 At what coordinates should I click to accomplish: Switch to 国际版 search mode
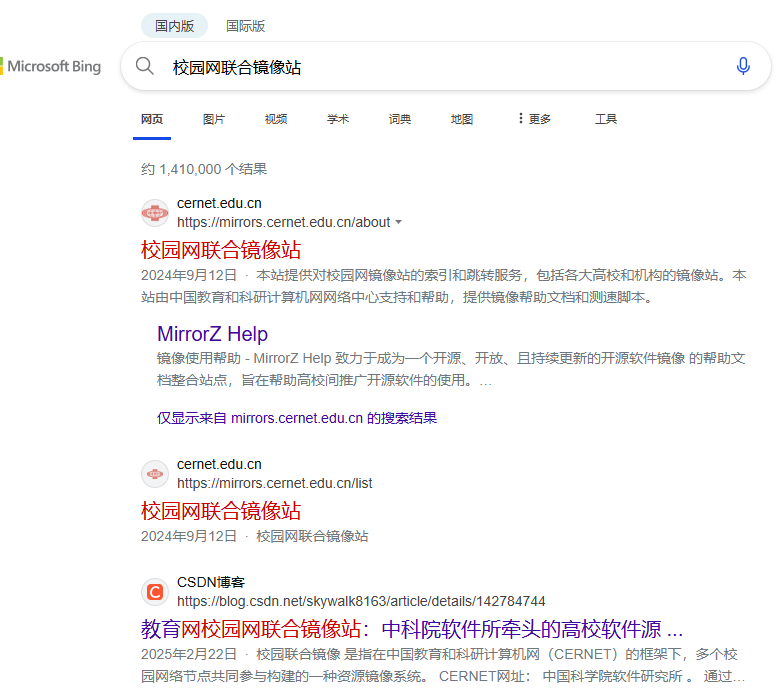point(245,26)
